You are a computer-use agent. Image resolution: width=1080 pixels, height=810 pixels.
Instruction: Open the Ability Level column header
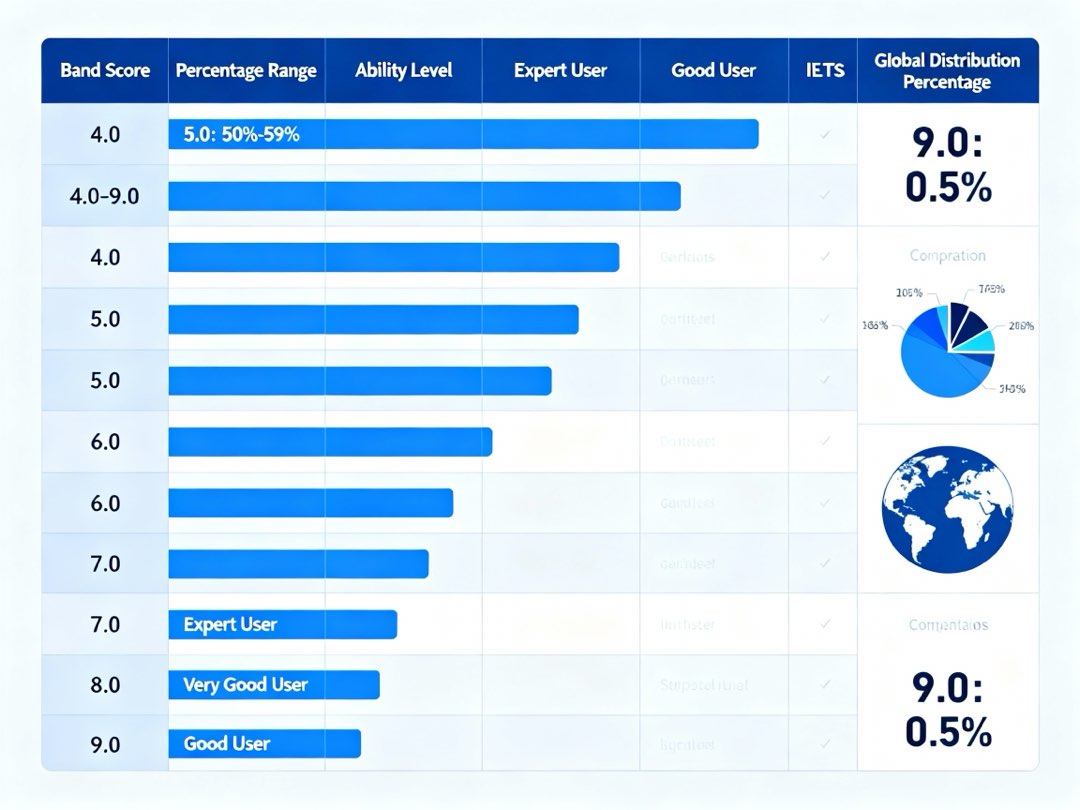tap(403, 71)
